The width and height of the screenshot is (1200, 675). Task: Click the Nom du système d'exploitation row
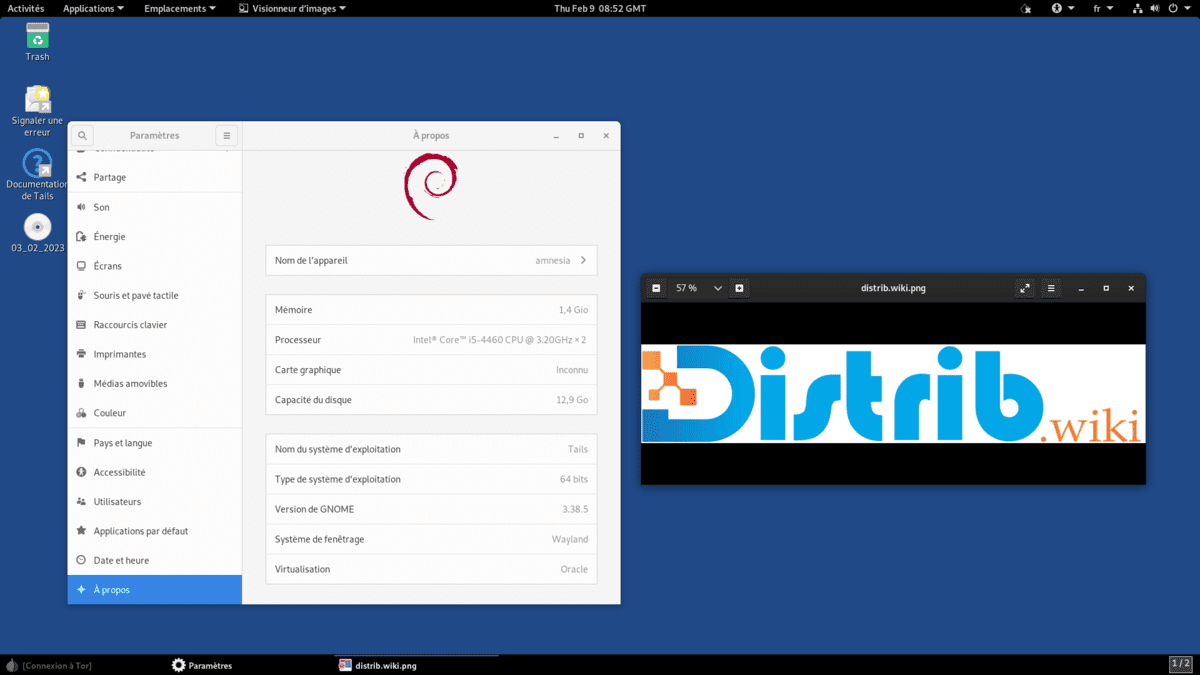tap(431, 449)
